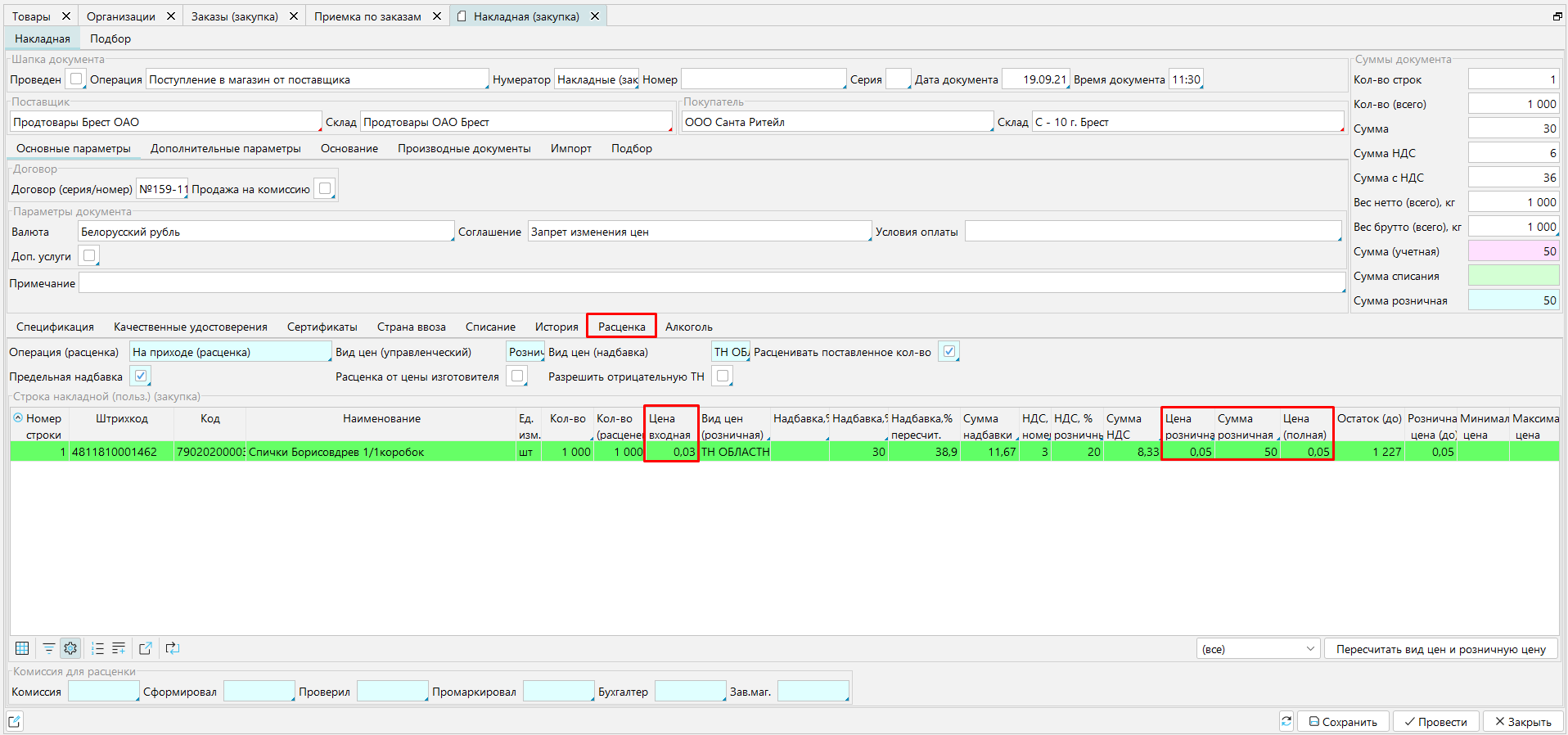This screenshot has height=735, width=1568.
Task: Click the table grid view icon
Action: (x=22, y=648)
